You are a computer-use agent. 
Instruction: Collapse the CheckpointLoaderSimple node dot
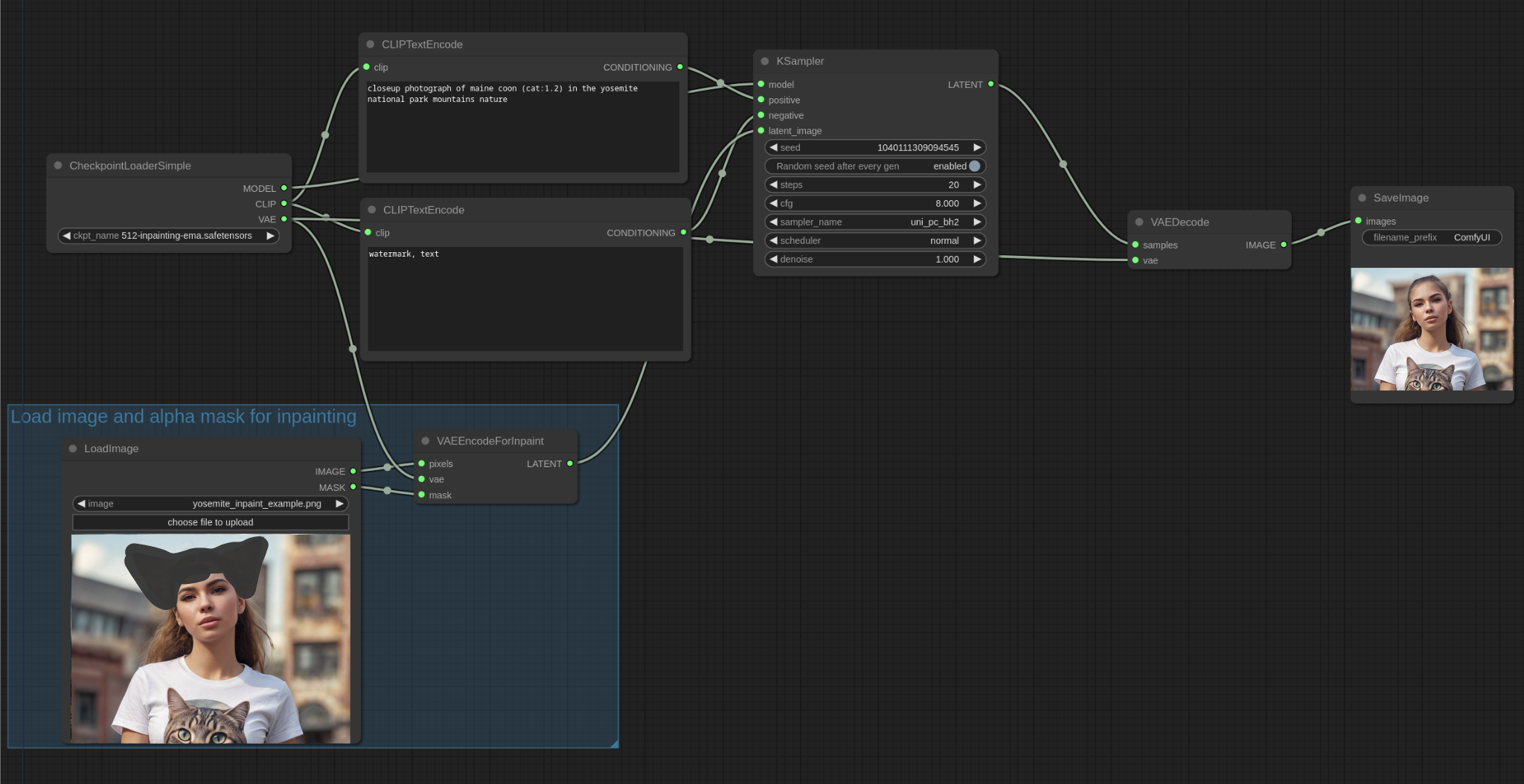(58, 165)
